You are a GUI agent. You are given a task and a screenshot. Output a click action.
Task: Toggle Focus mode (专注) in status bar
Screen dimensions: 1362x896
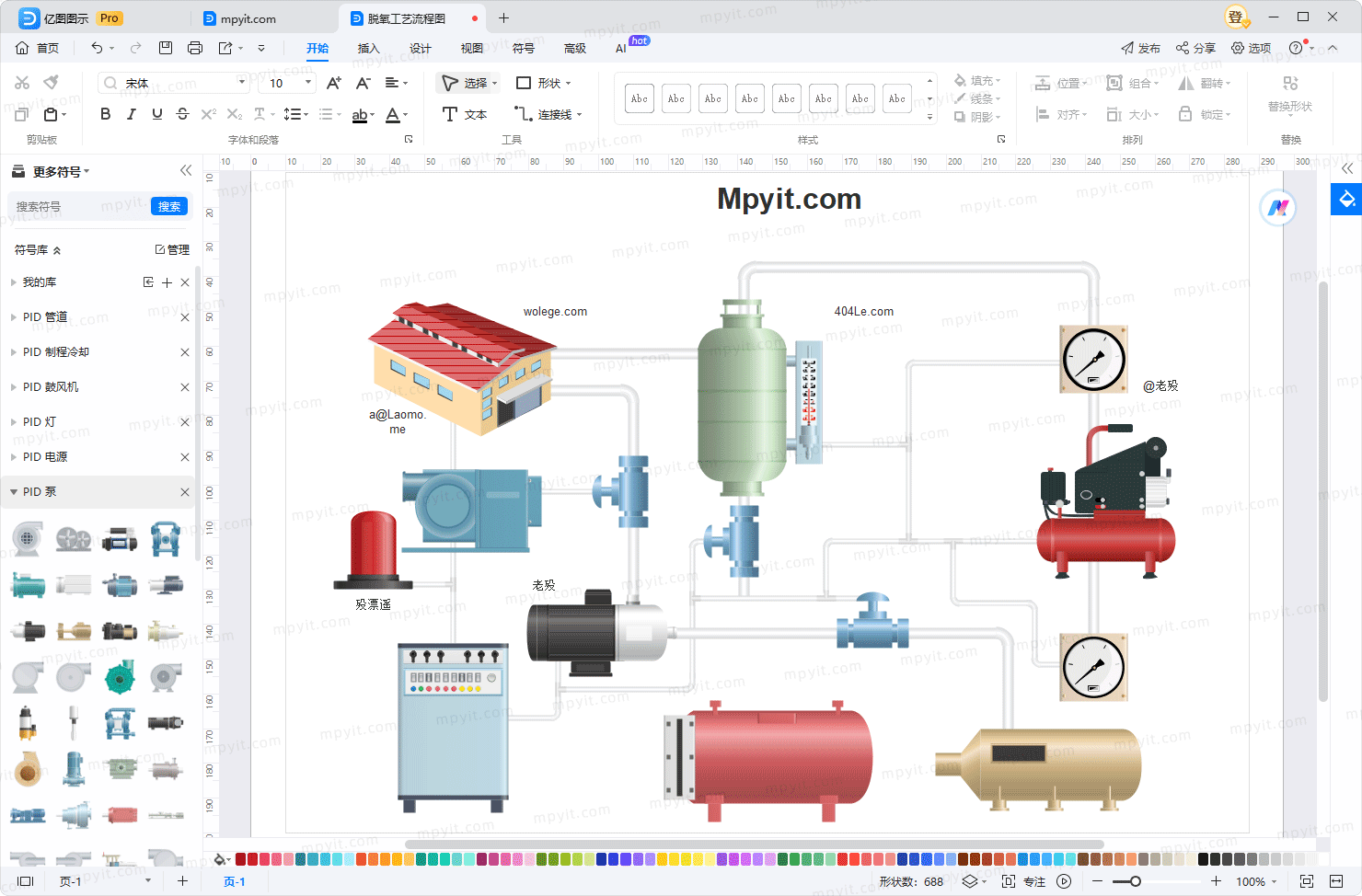point(1023,881)
